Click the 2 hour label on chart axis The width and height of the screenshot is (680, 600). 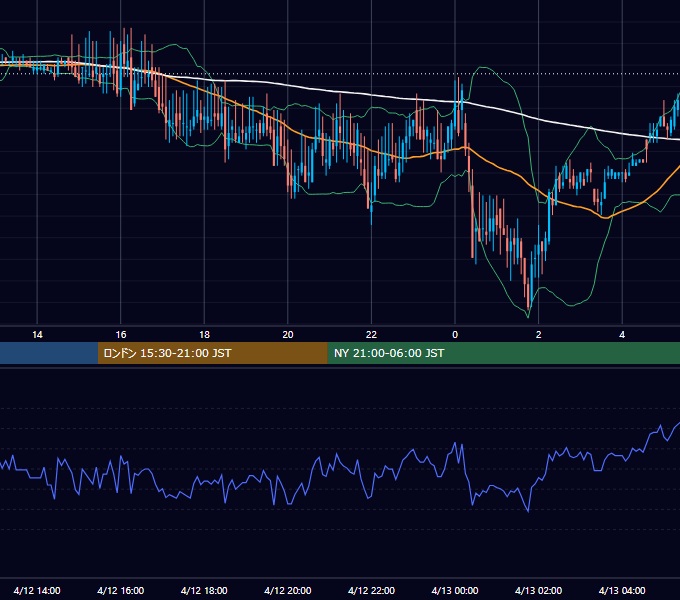(539, 335)
